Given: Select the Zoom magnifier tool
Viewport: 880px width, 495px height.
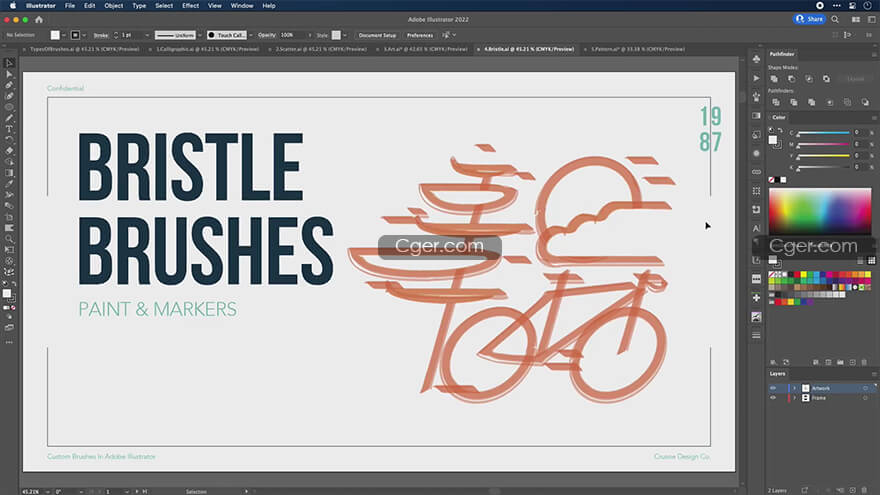Looking at the screenshot, I should pyautogui.click(x=9, y=239).
